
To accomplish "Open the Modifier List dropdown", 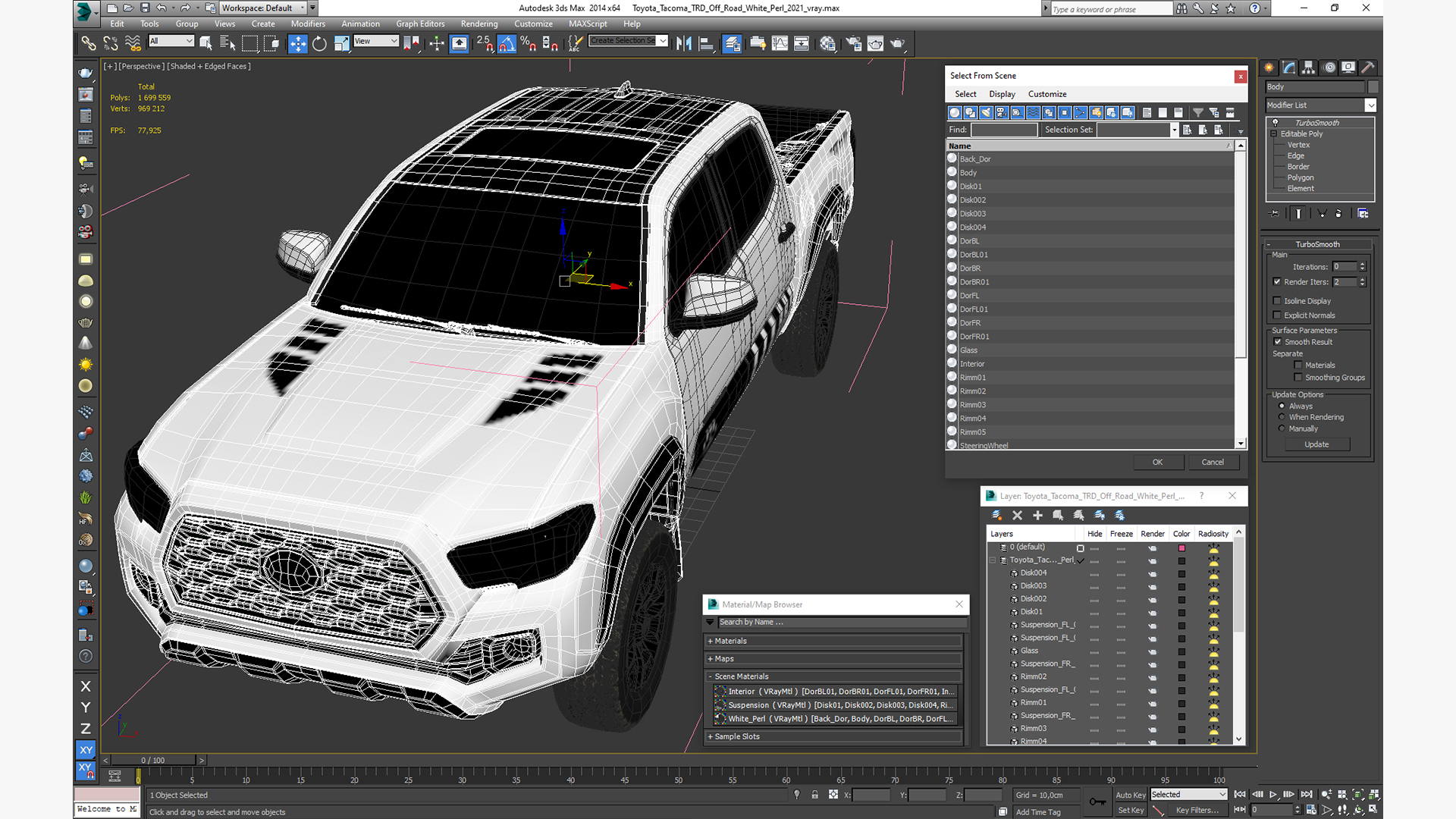I will tap(1320, 105).
